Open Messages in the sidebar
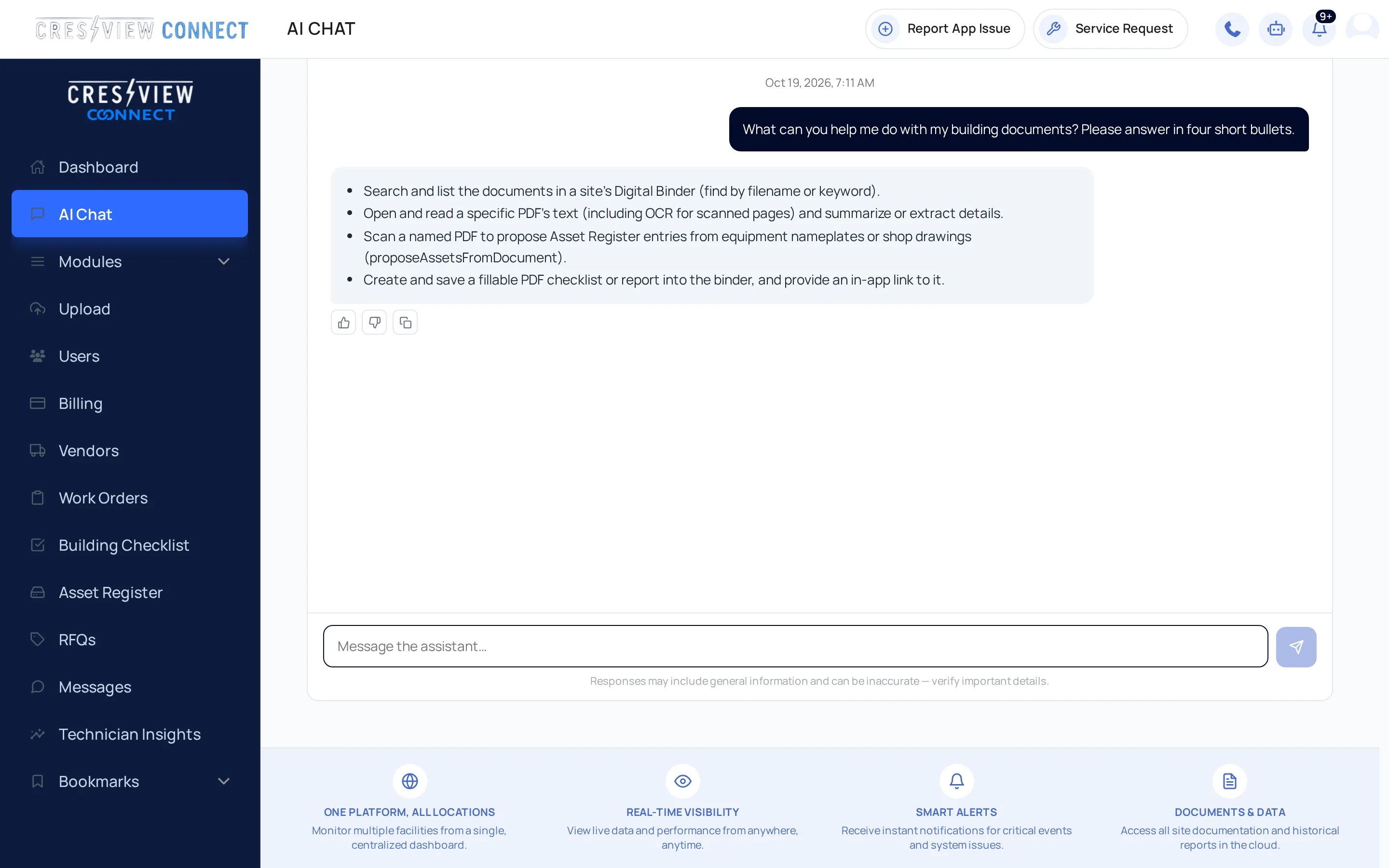This screenshot has height=868, width=1389. [x=130, y=687]
